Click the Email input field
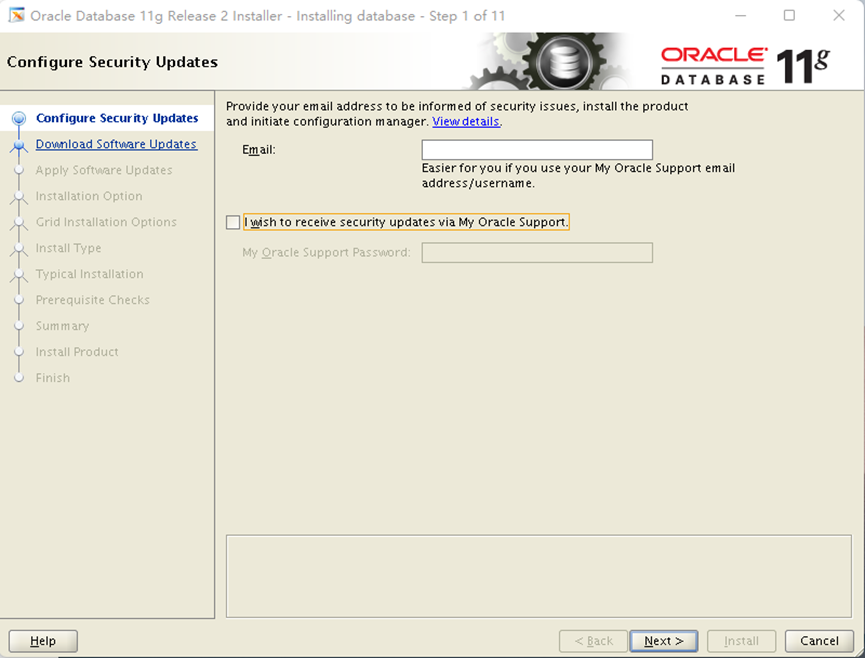This screenshot has width=865, height=658. (x=537, y=149)
